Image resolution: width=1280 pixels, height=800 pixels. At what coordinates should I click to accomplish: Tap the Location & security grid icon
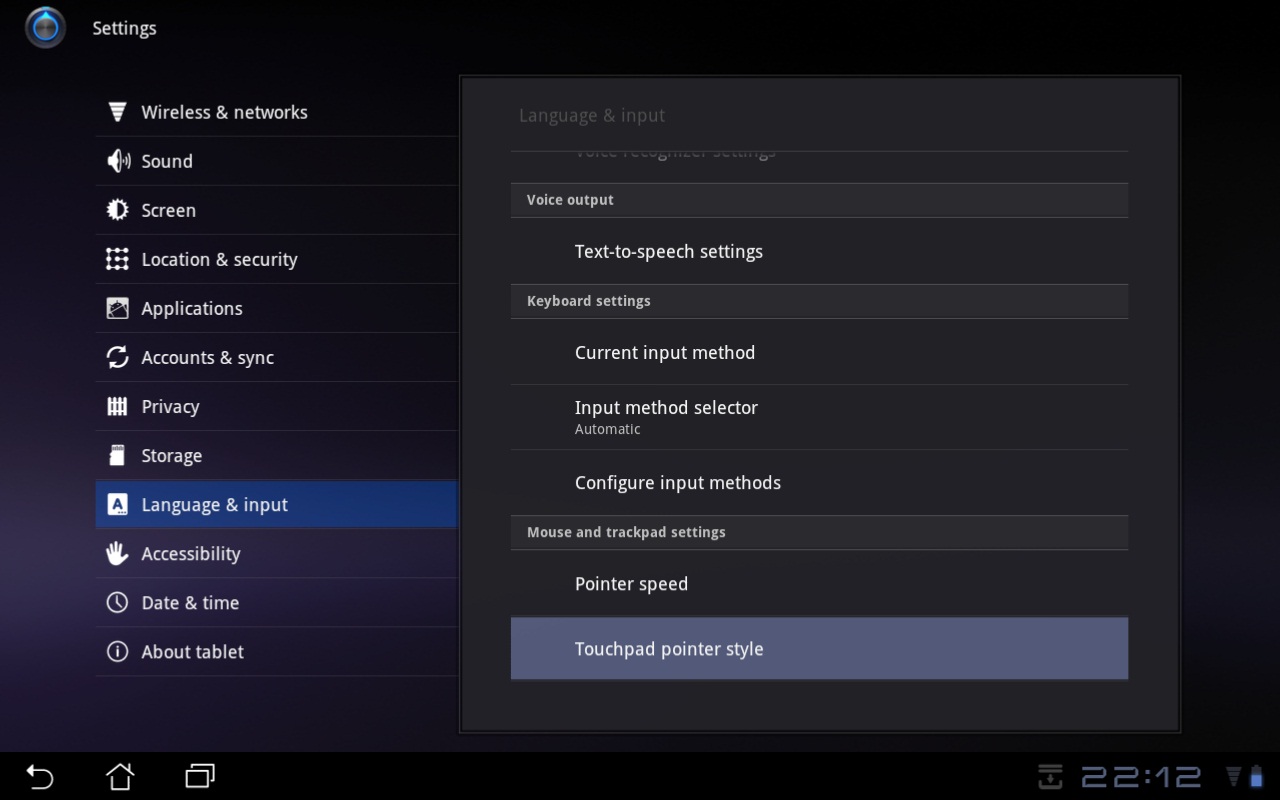(x=117, y=259)
